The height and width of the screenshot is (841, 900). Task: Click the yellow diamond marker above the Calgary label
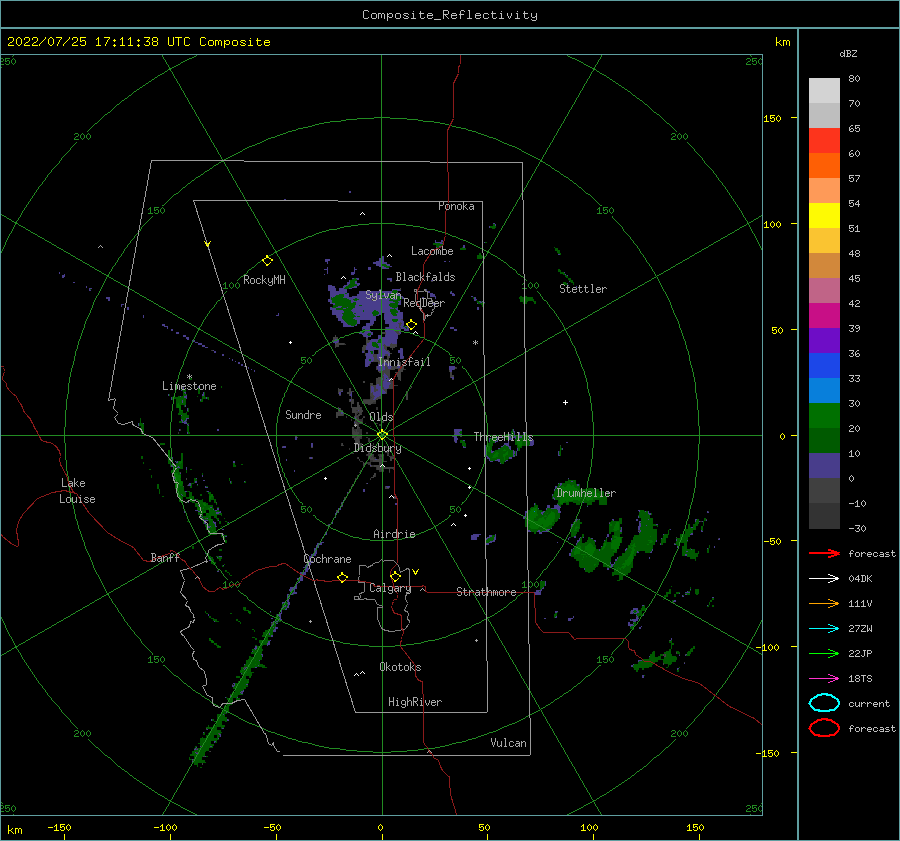pyautogui.click(x=395, y=576)
